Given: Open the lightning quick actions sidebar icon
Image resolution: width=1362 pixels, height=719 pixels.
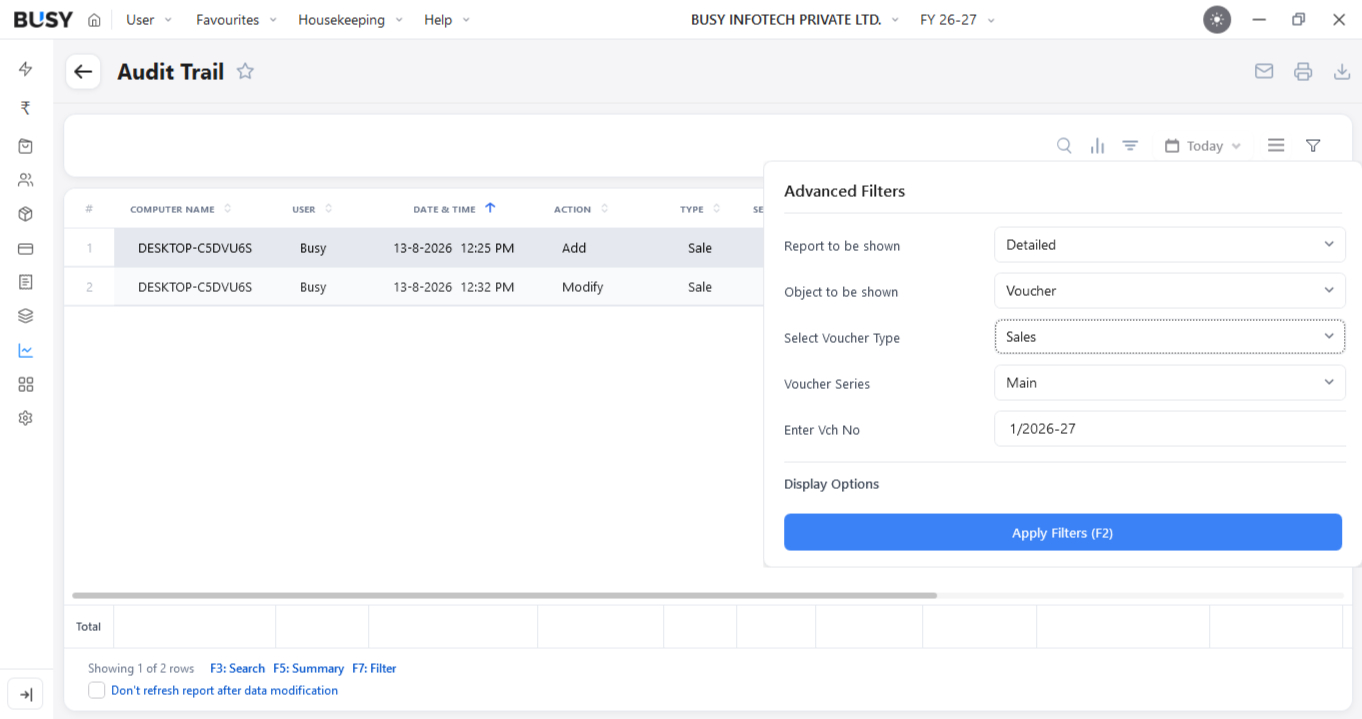Looking at the screenshot, I should click(26, 69).
